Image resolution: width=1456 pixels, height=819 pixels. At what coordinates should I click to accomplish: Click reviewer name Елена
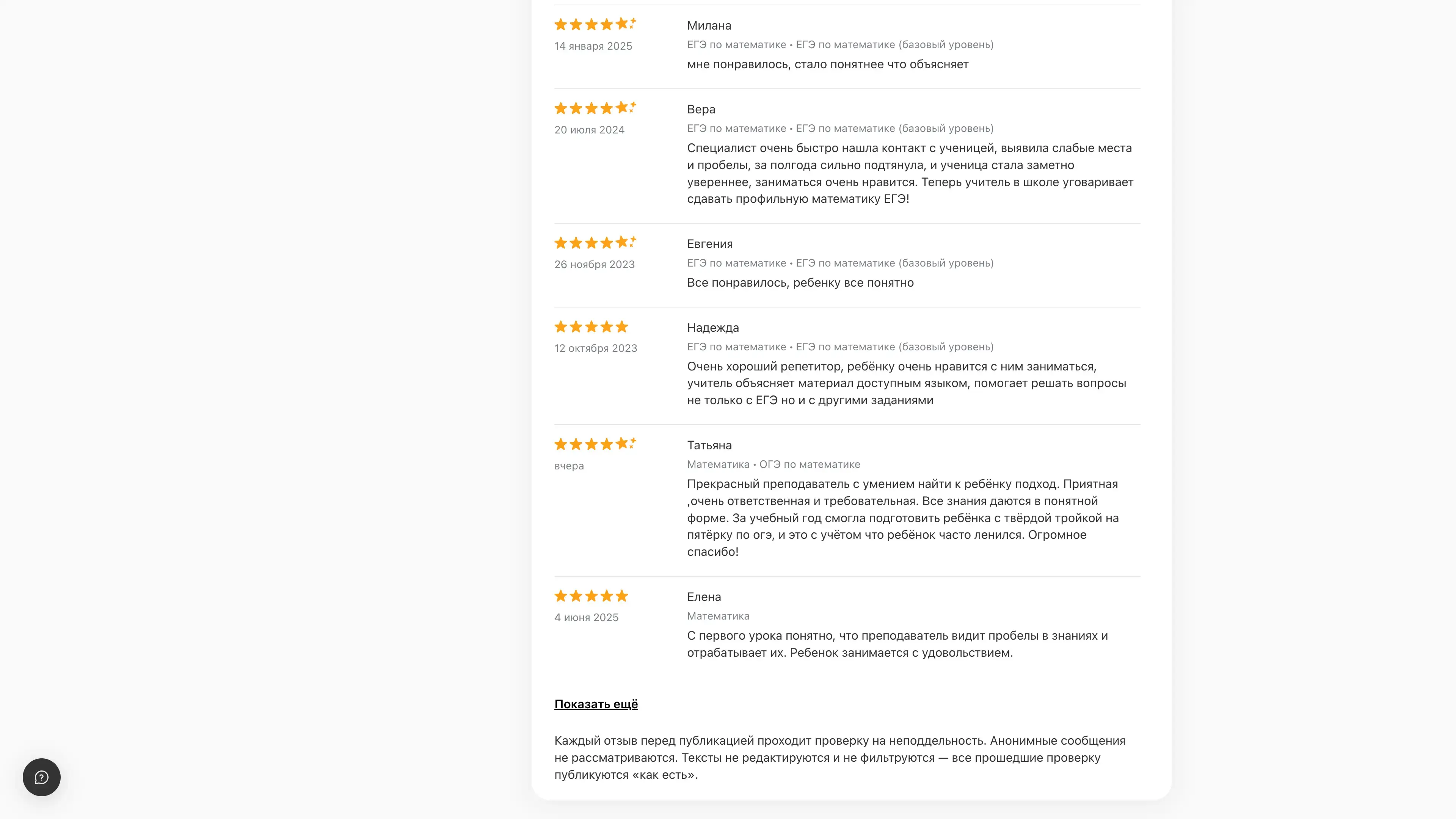coord(704,597)
